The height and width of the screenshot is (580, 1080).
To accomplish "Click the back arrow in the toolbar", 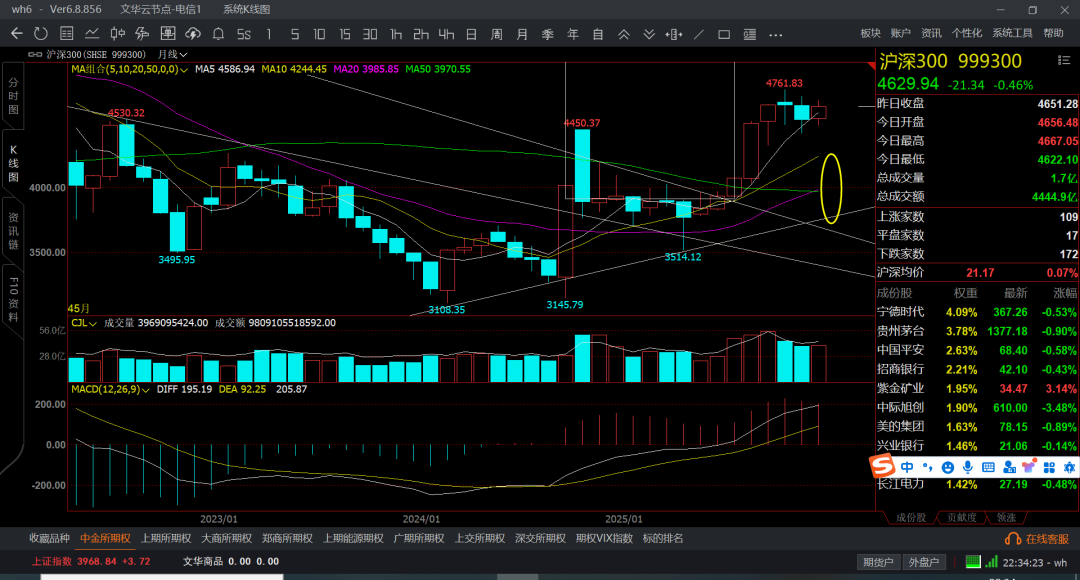I will click(x=16, y=34).
